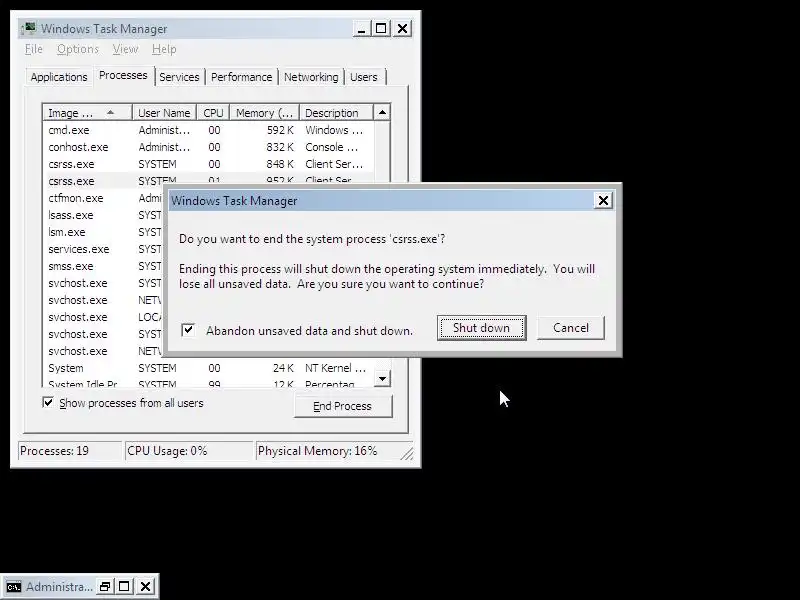Image resolution: width=800 pixels, height=600 pixels.
Task: Click the Processes: 19 status bar entry
Action: [70, 451]
